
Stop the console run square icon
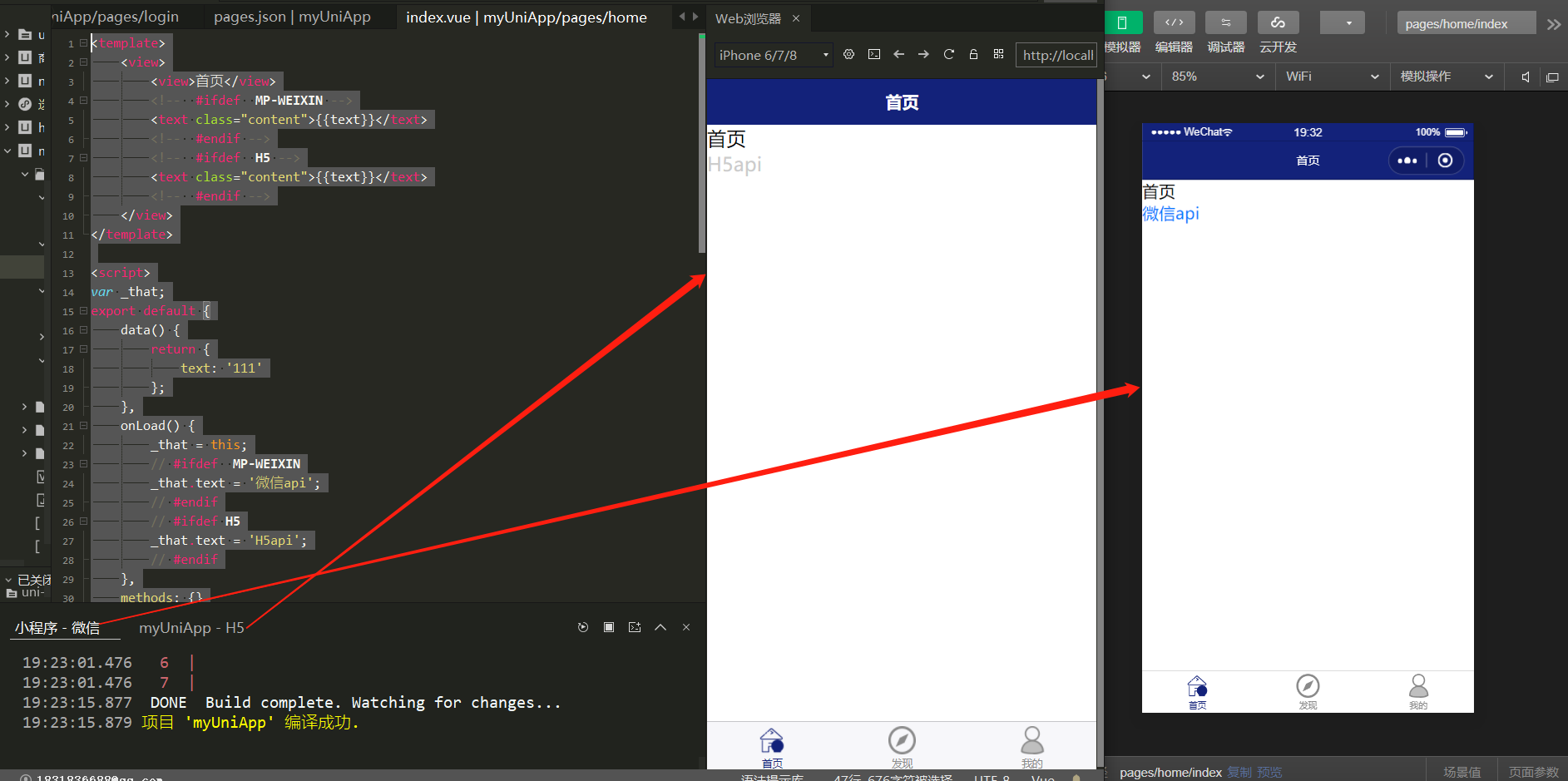click(x=609, y=627)
